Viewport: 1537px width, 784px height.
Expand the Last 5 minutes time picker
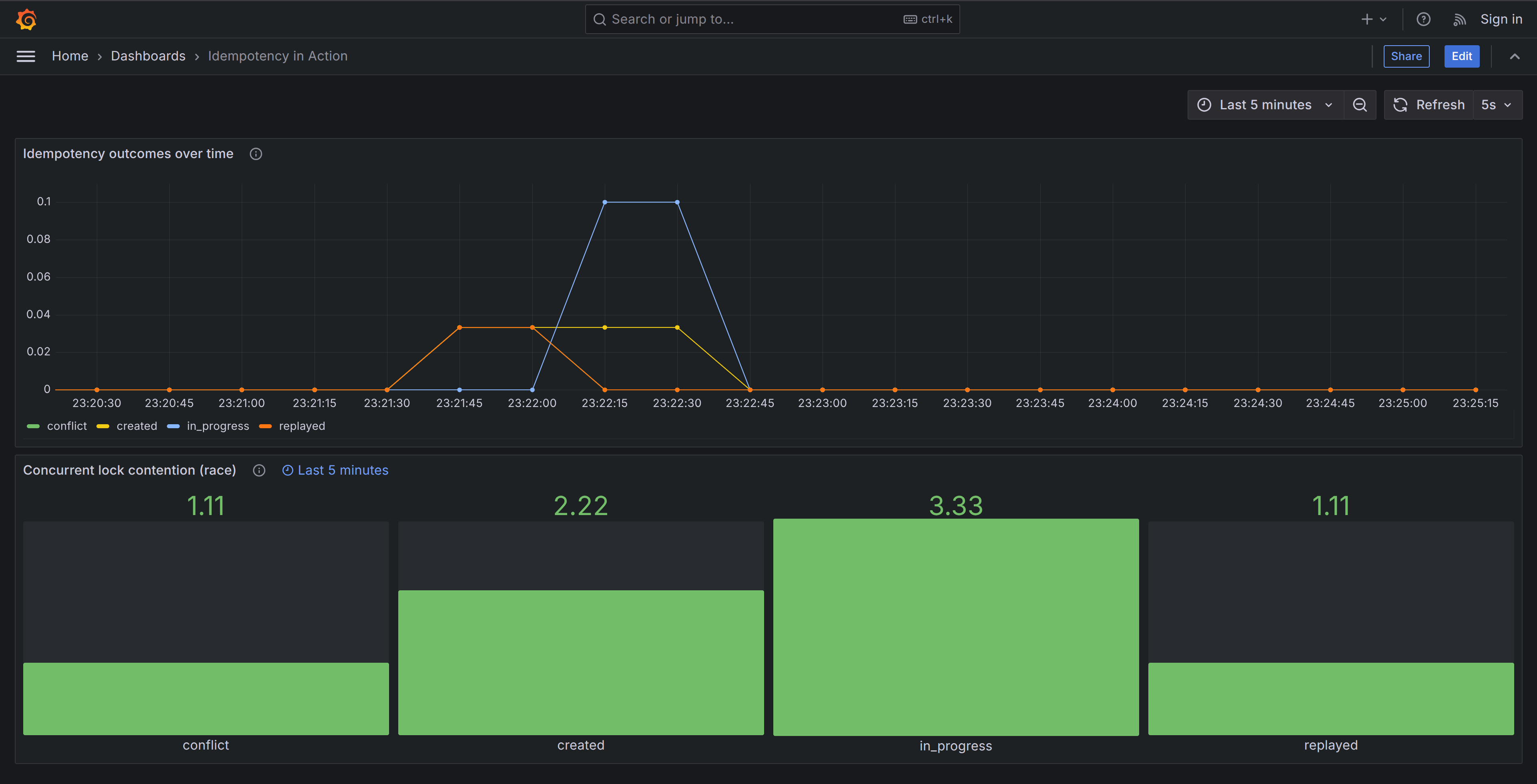pos(1266,105)
